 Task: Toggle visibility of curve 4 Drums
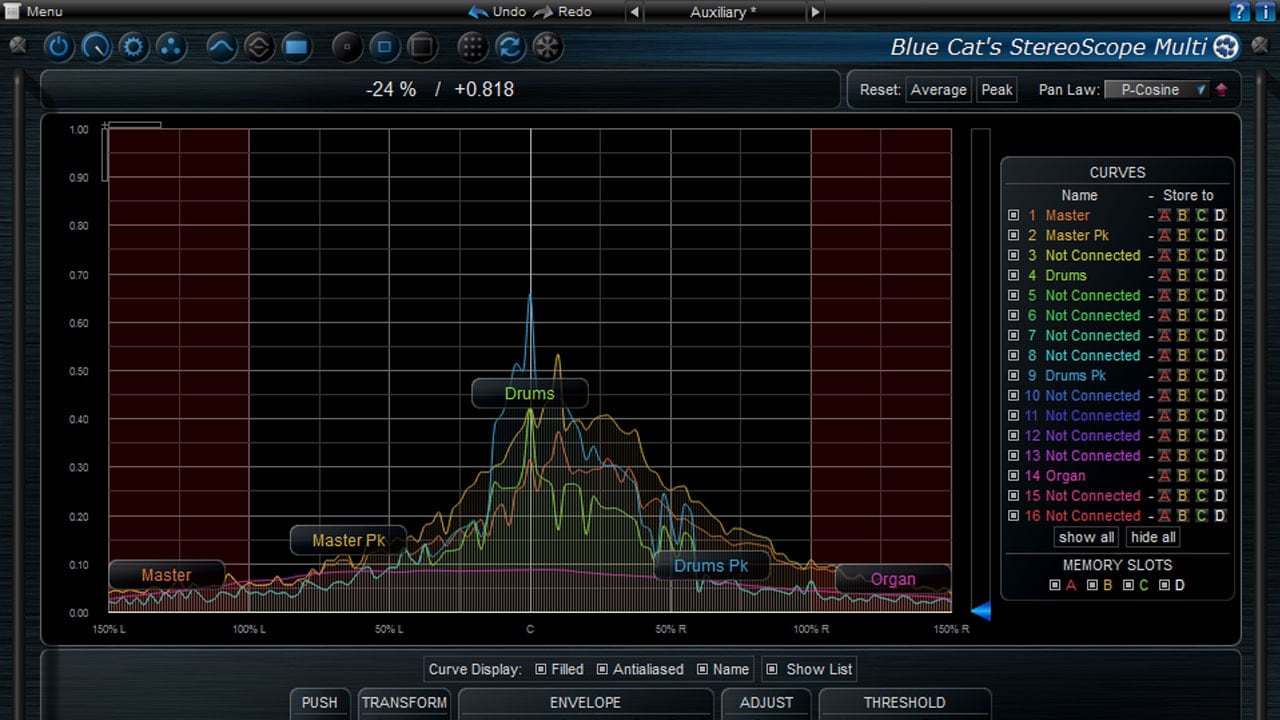pyautogui.click(x=1013, y=275)
